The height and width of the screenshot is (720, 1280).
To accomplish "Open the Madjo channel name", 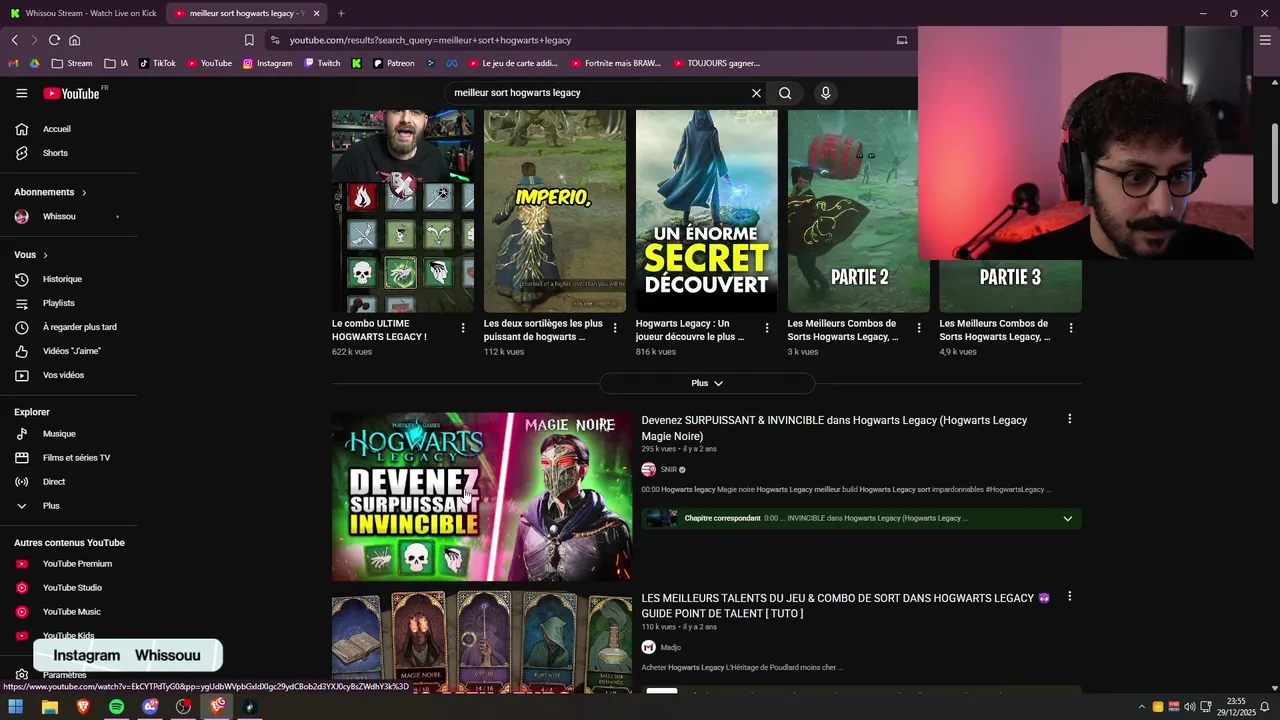I will pyautogui.click(x=670, y=648).
